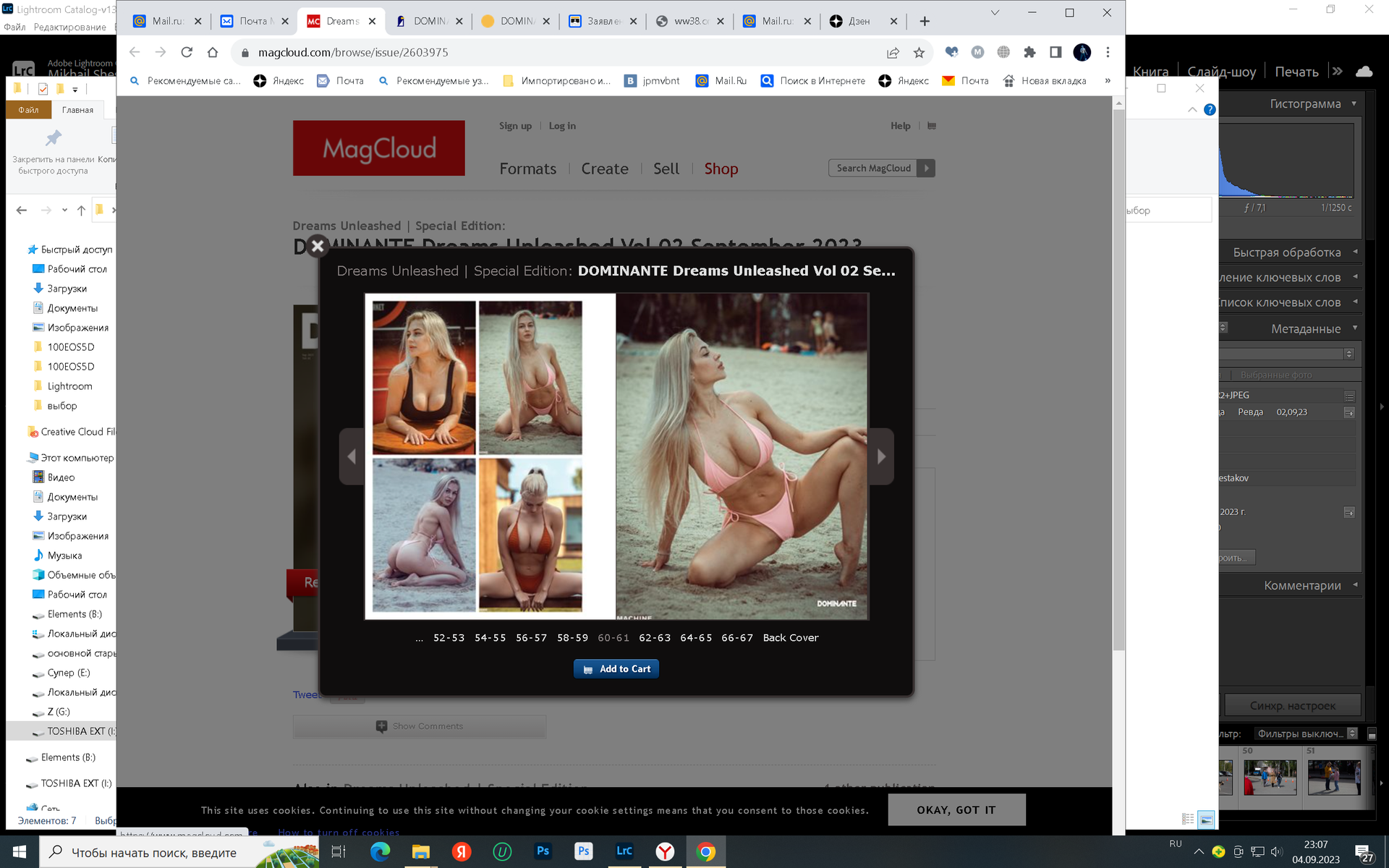Open Chrome tab search dropdown

click(x=995, y=12)
